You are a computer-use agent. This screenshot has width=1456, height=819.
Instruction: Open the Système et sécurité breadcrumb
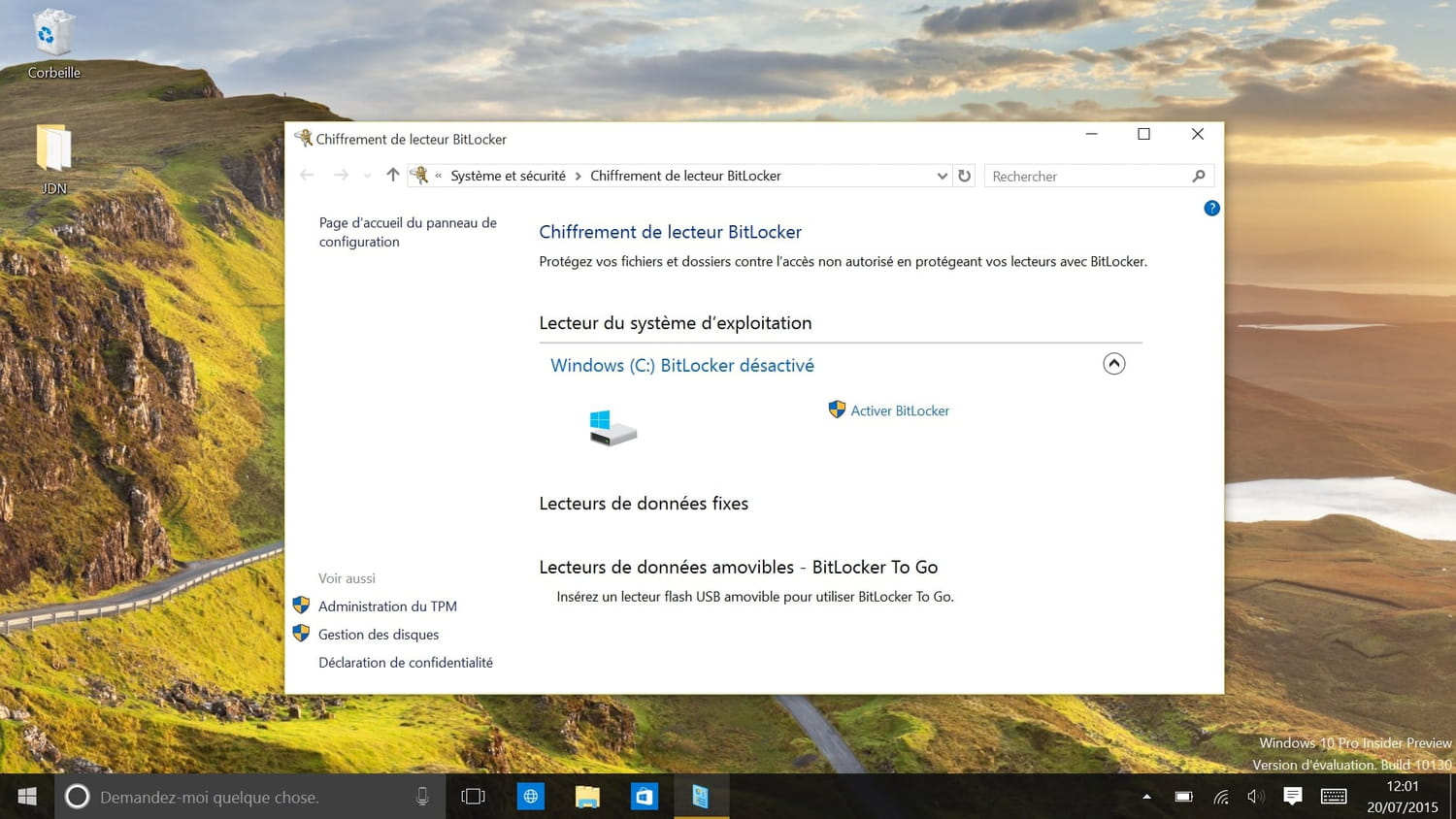508,176
